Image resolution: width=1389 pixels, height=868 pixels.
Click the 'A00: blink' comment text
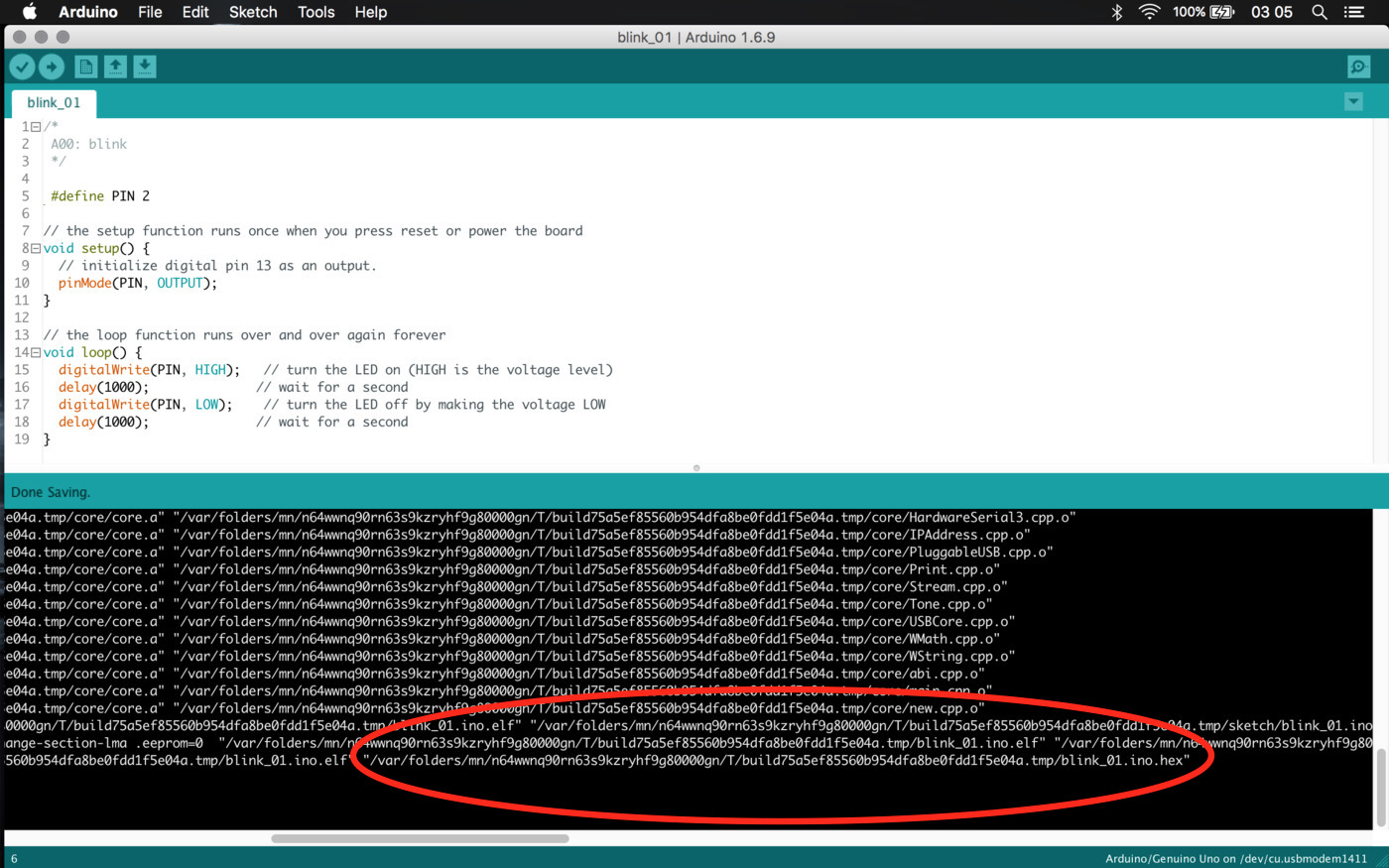(x=88, y=144)
